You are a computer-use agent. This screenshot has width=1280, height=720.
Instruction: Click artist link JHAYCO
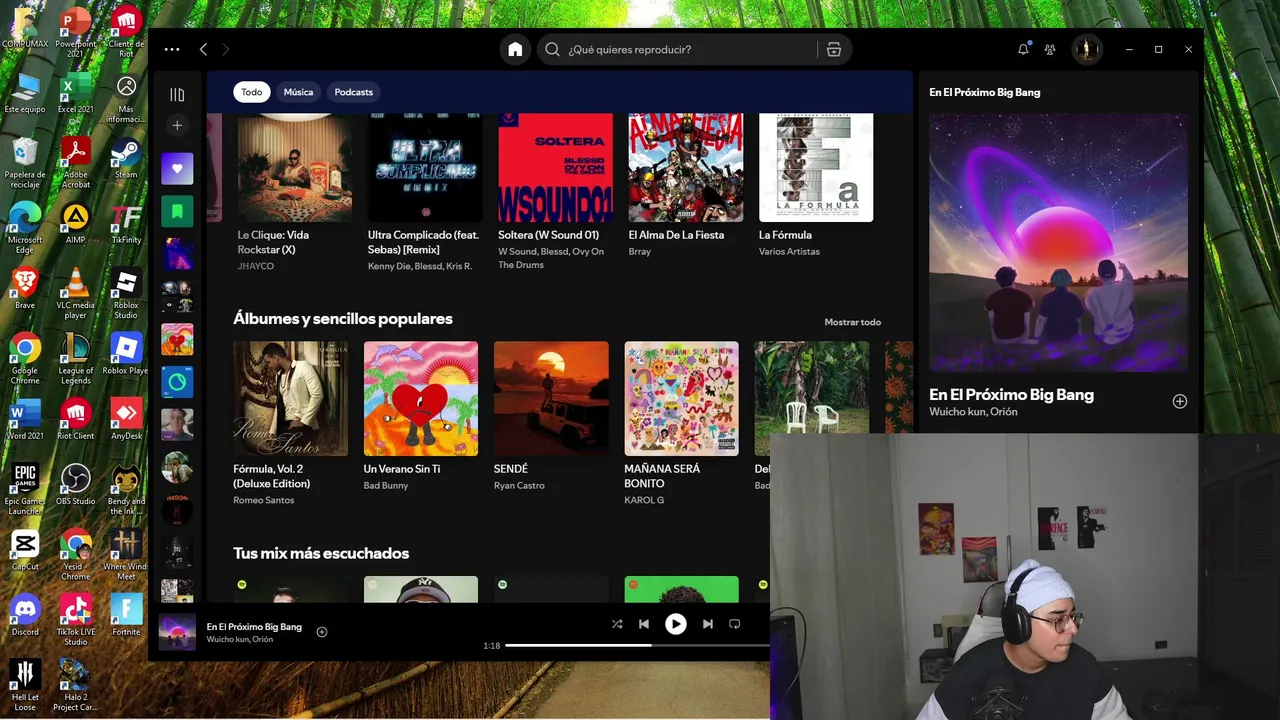(256, 266)
